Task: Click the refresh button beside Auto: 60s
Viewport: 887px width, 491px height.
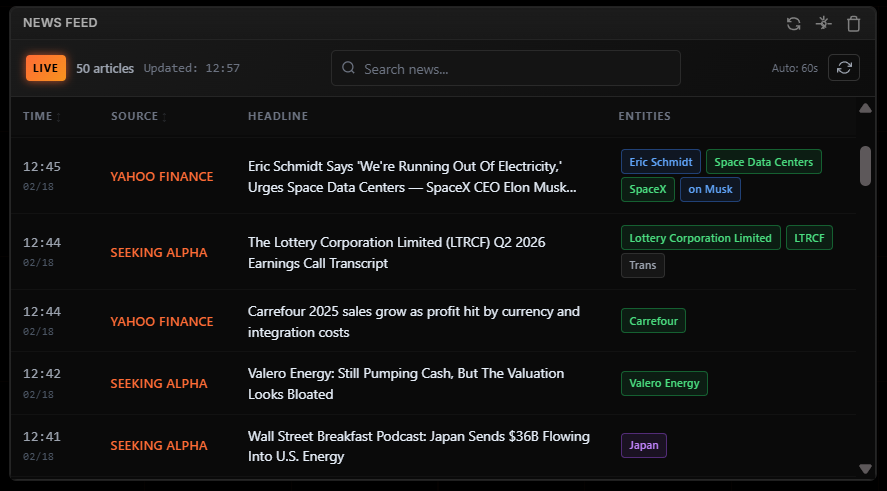Action: coord(844,68)
